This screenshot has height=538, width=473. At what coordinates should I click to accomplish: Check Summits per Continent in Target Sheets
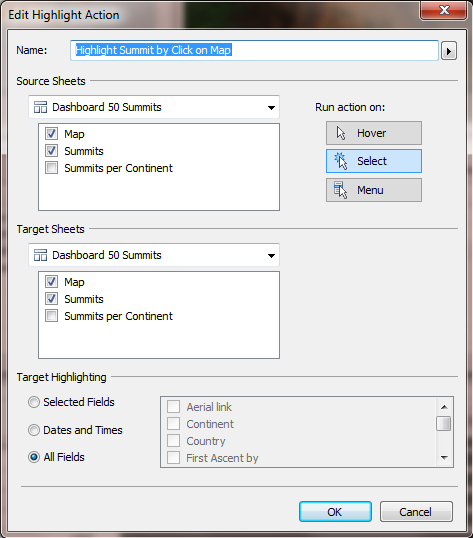coord(51,316)
